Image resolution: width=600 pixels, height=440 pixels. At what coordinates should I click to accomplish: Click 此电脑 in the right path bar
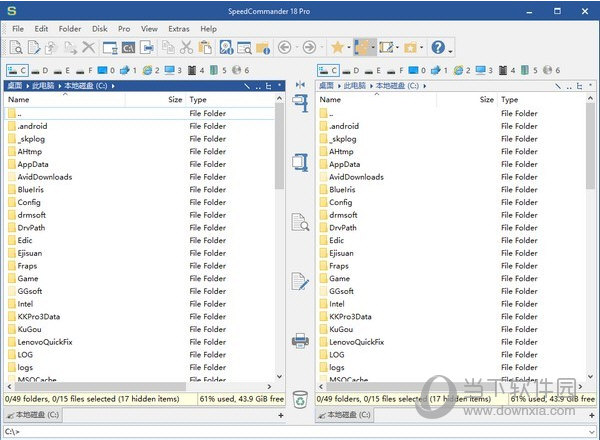point(354,86)
